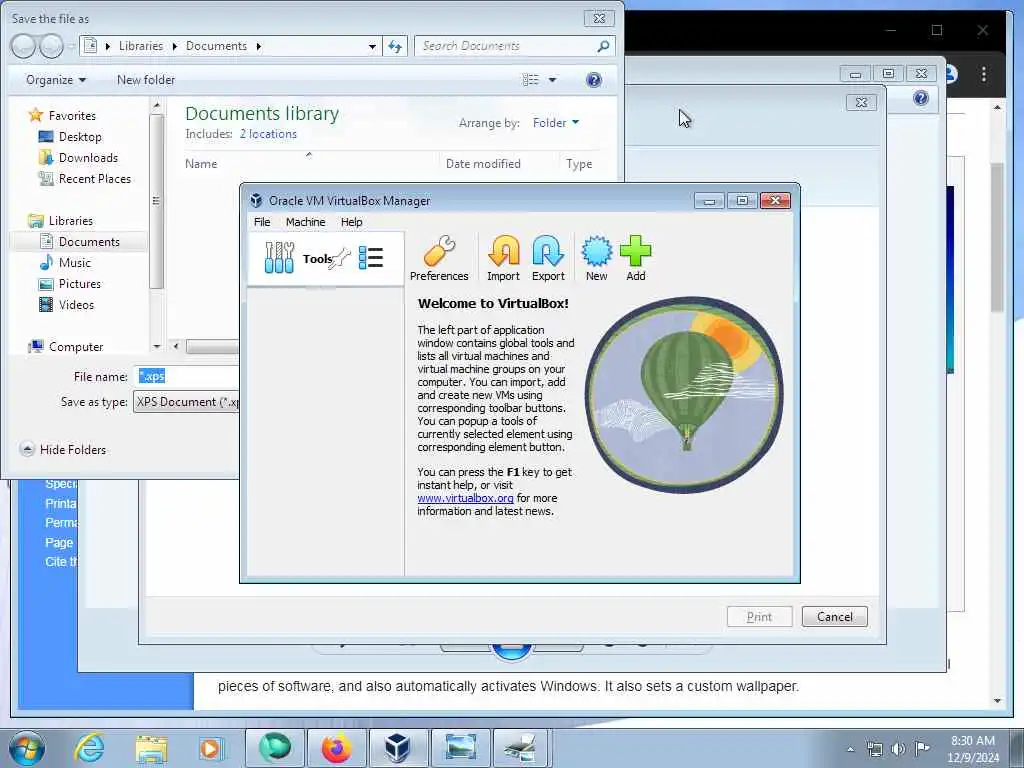Launch Internet Explorer from taskbar
The image size is (1024, 768).
89,748
